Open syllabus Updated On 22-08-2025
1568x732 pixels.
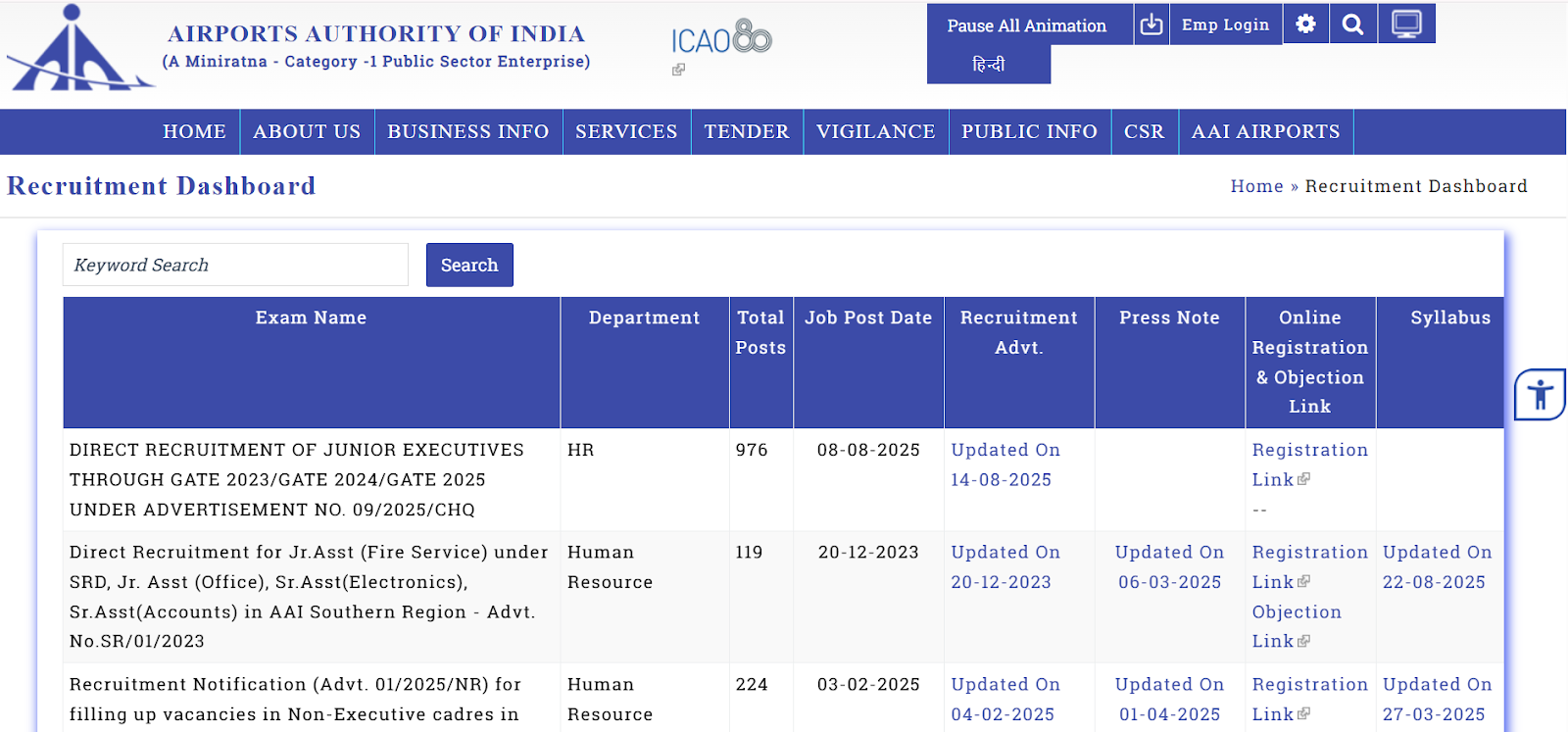[x=1437, y=566]
